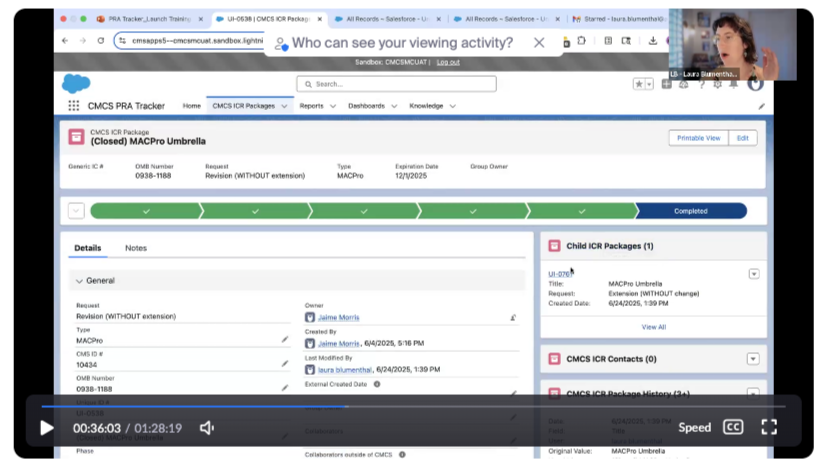The image size is (829, 469).
Task: Open the CMCS ICR Packages nav tab
Action: pos(243,106)
